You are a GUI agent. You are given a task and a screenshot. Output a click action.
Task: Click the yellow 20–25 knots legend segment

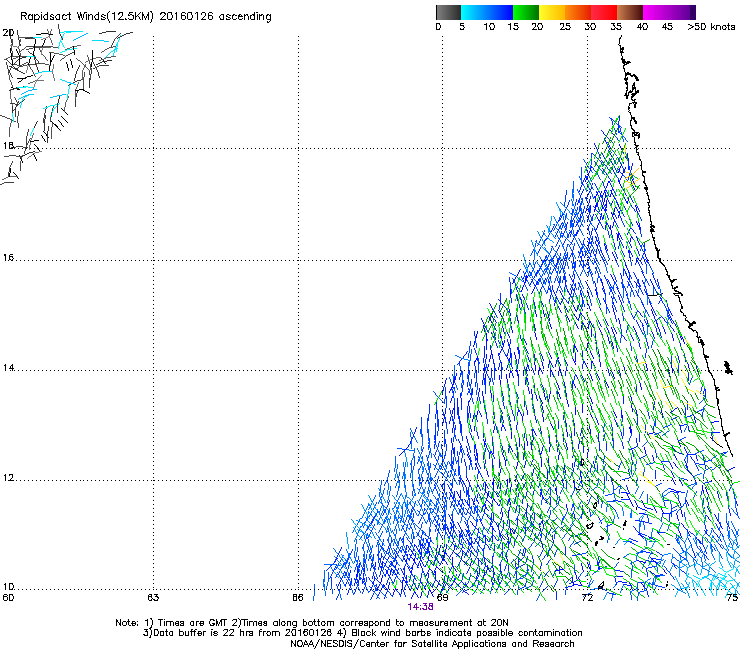point(552,12)
